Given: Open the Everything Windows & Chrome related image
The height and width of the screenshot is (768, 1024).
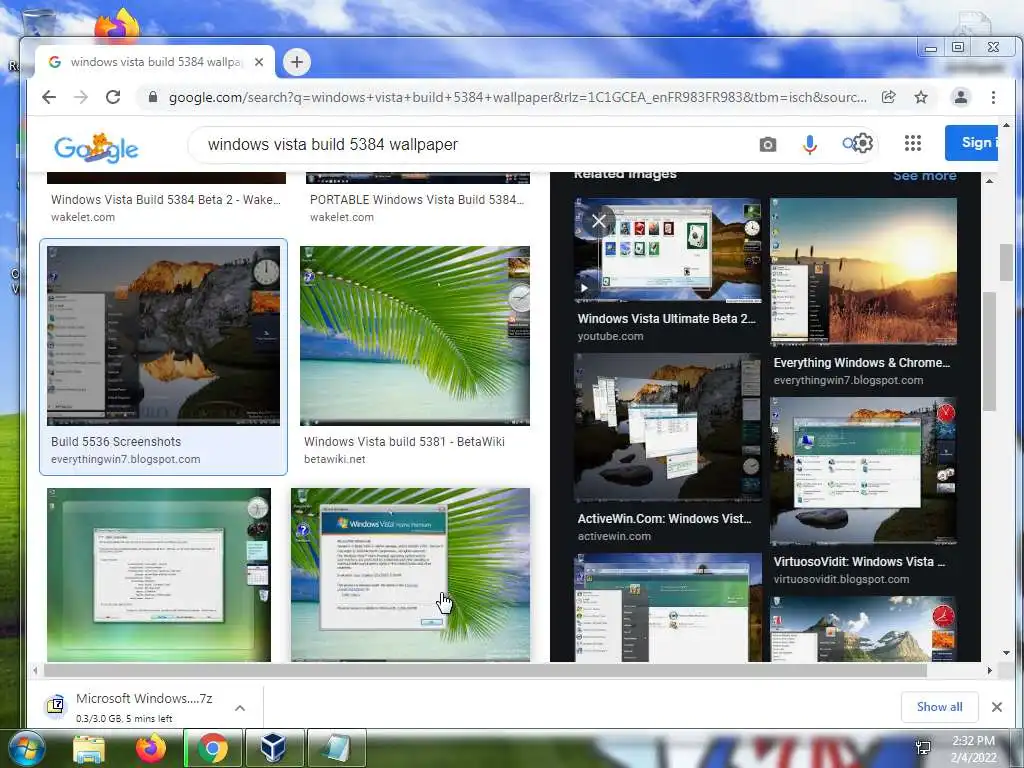Looking at the screenshot, I should pos(863,271).
